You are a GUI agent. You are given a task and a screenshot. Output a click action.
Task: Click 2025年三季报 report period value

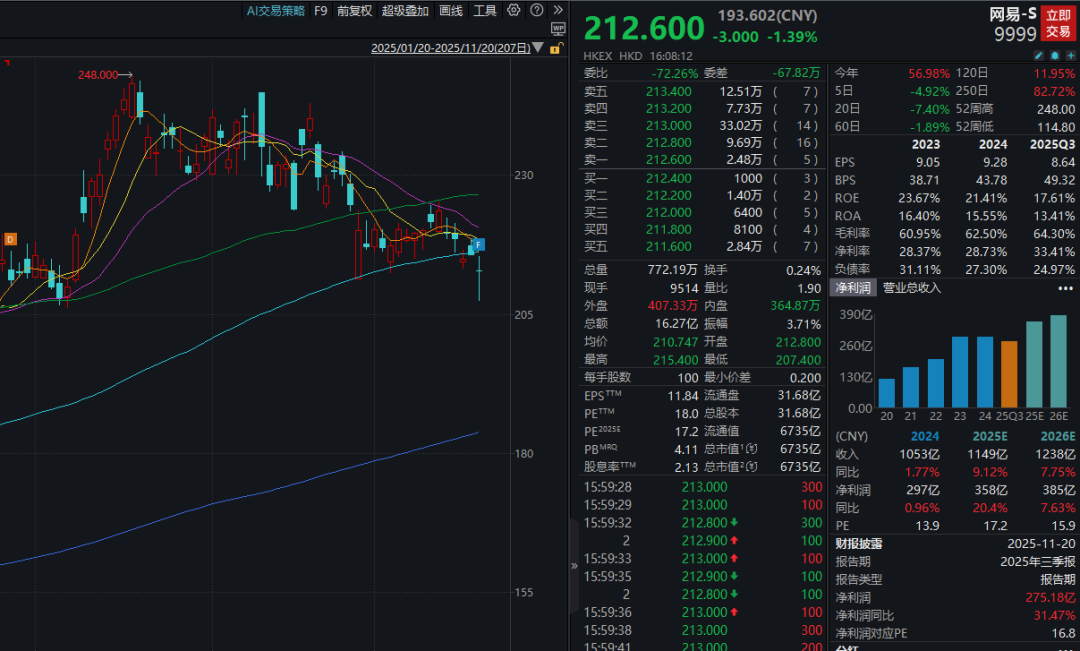pyautogui.click(x=1038, y=562)
